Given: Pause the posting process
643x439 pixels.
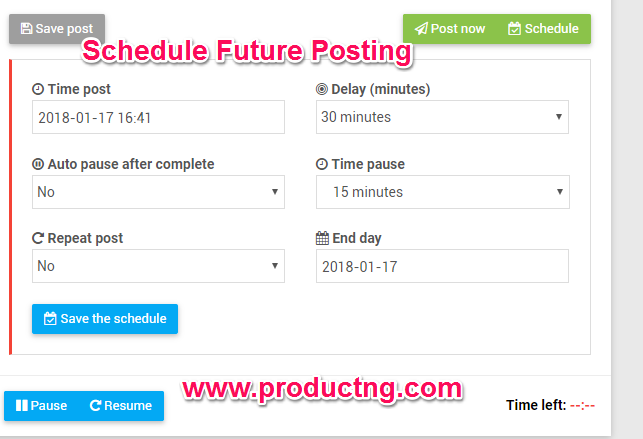Looking at the screenshot, I should tap(41, 406).
